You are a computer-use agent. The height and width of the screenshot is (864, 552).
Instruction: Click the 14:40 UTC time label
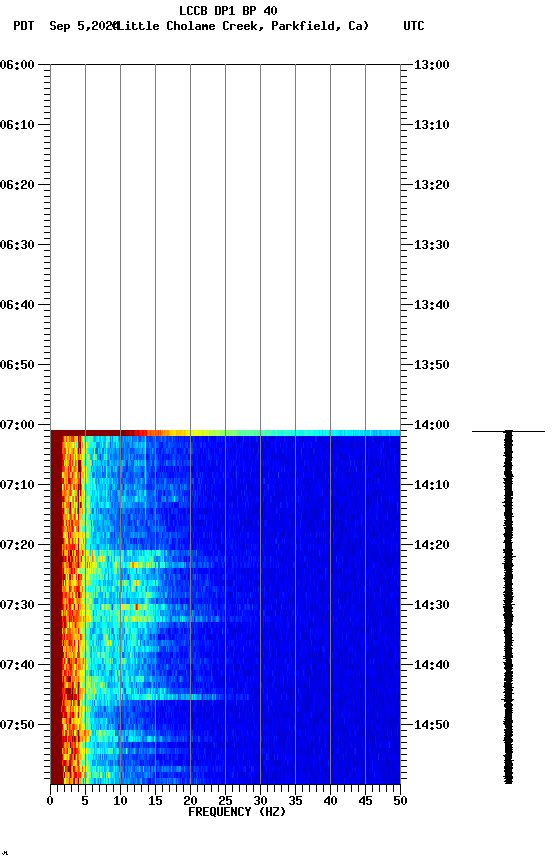point(432,665)
